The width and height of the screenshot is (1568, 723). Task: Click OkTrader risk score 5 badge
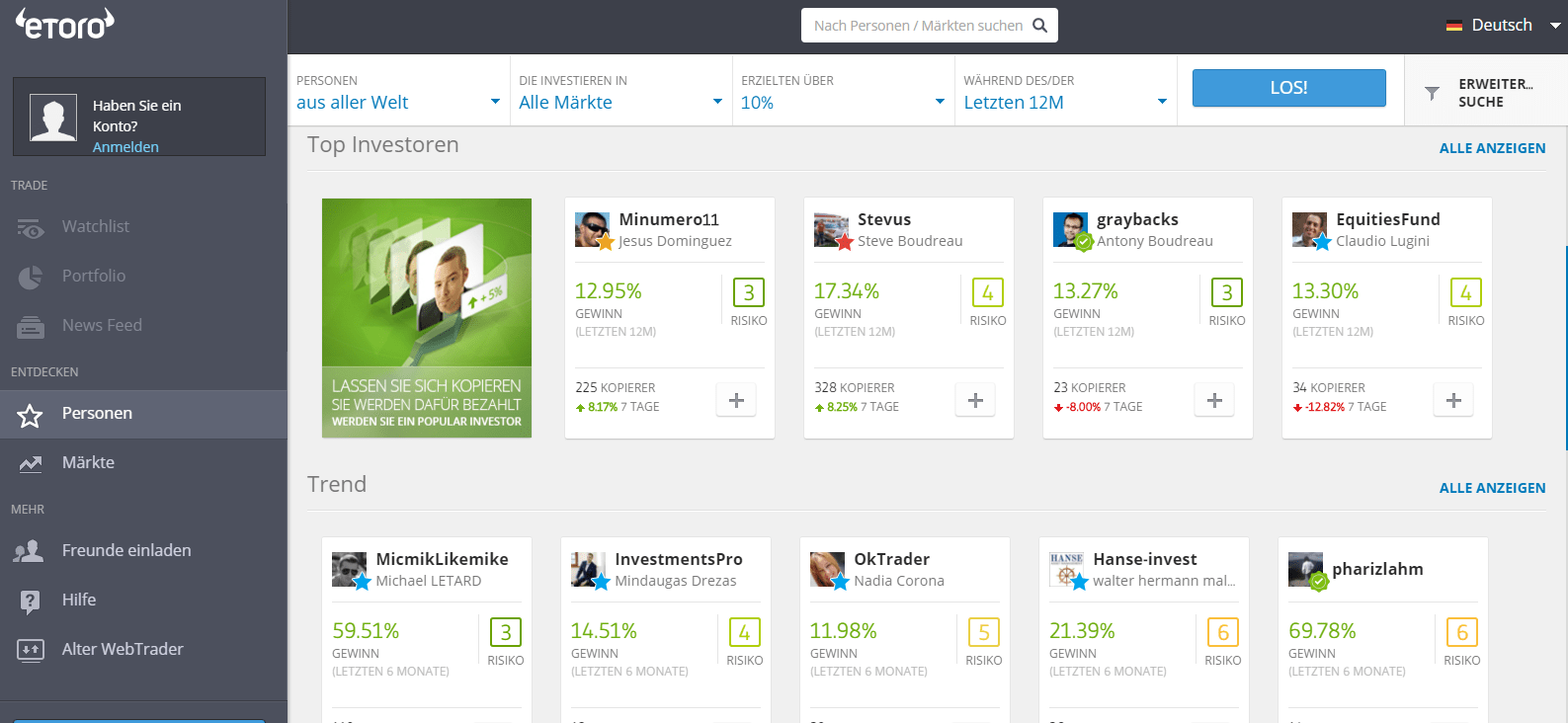[984, 632]
